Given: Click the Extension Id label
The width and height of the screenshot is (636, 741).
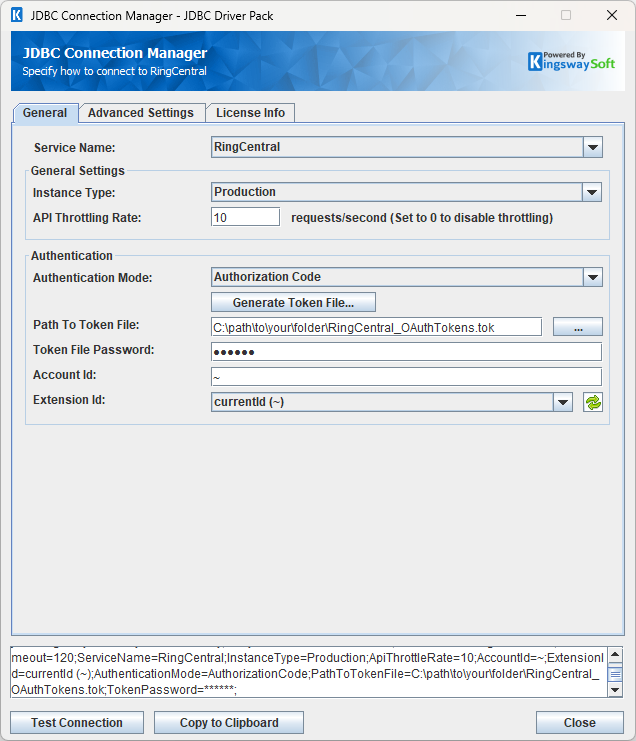Looking at the screenshot, I should pyautogui.click(x=69, y=400).
